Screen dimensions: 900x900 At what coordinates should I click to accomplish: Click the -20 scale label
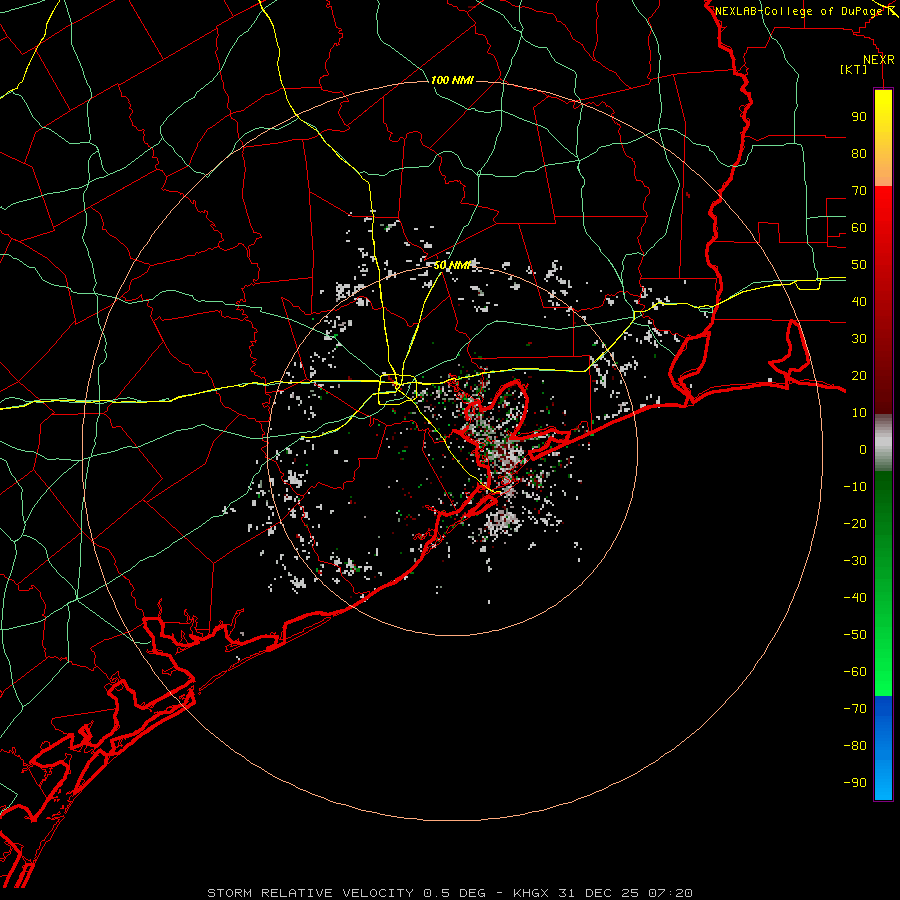point(855,524)
